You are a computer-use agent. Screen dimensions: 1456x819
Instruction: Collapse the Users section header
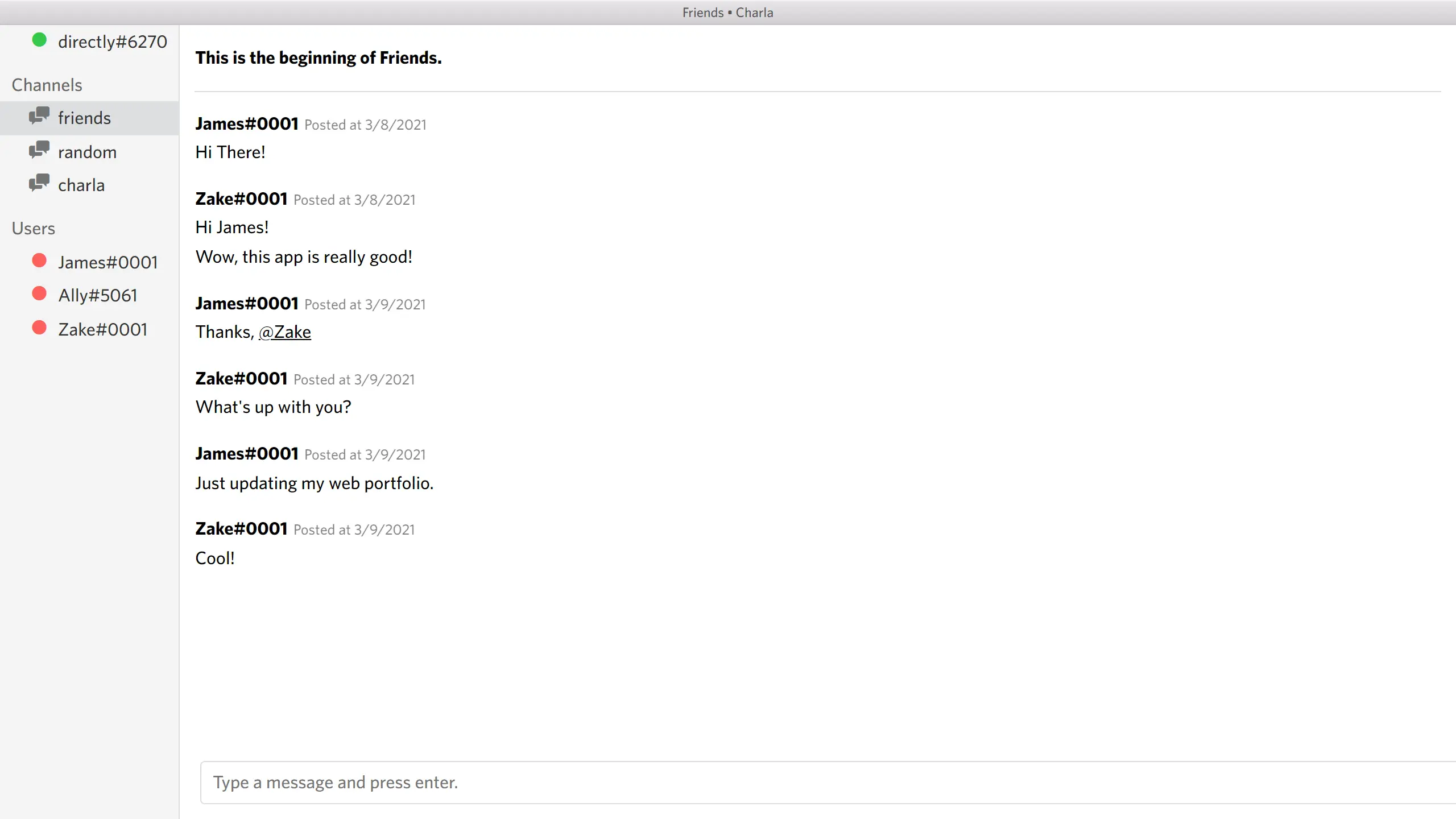coord(34,227)
